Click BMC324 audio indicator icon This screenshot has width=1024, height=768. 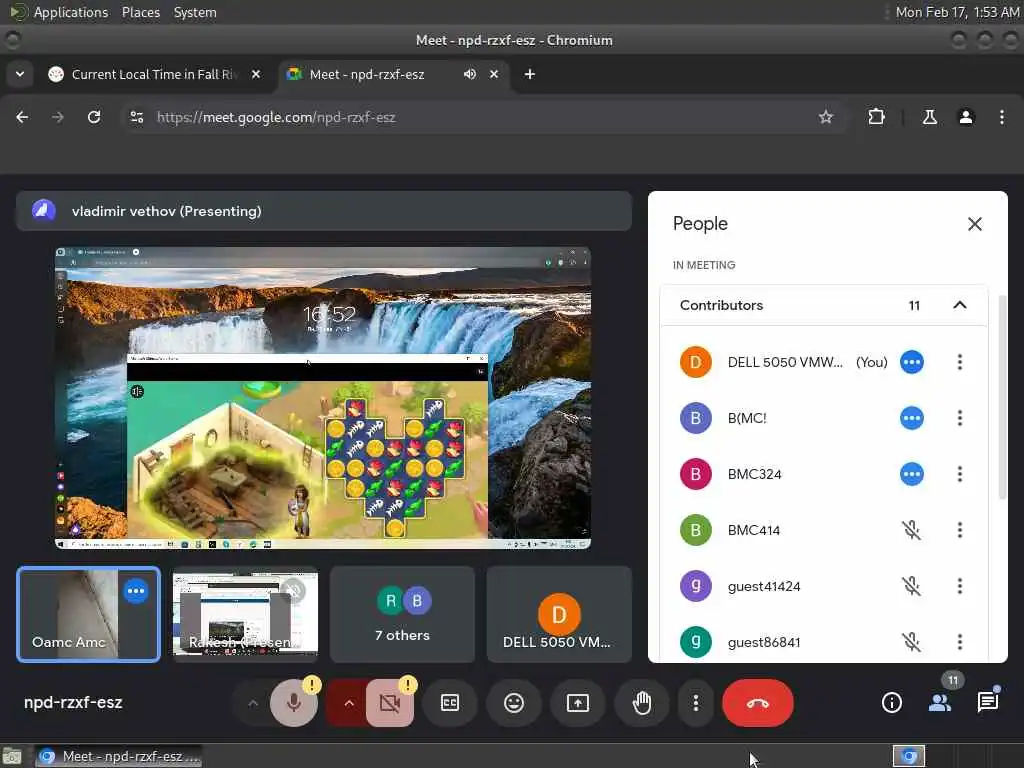click(912, 474)
